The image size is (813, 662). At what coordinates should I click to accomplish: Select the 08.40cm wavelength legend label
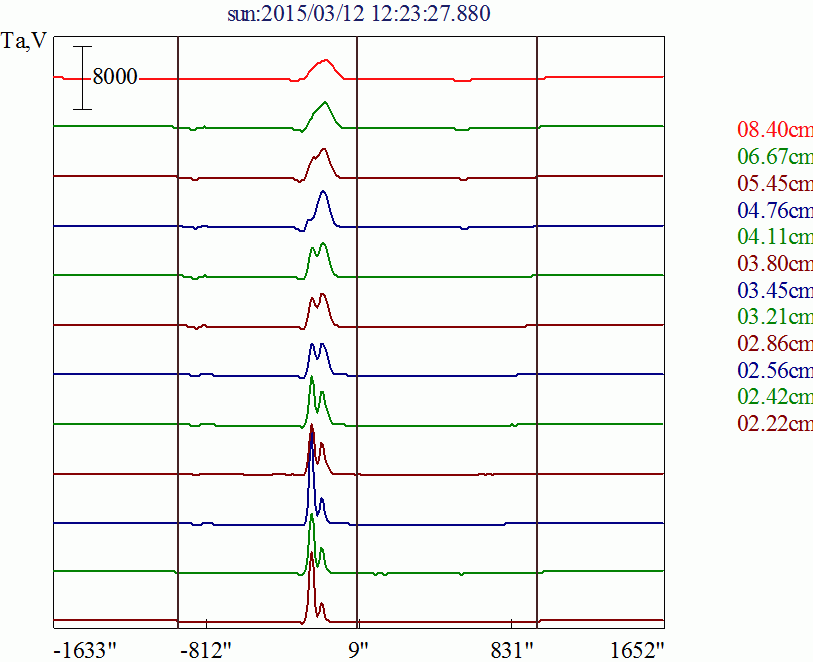[775, 129]
